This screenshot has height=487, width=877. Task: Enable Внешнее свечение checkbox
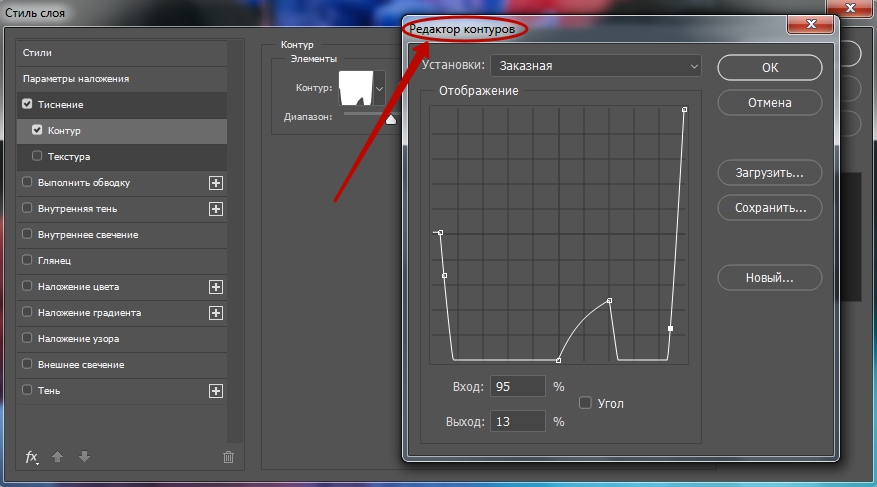click(x=27, y=363)
